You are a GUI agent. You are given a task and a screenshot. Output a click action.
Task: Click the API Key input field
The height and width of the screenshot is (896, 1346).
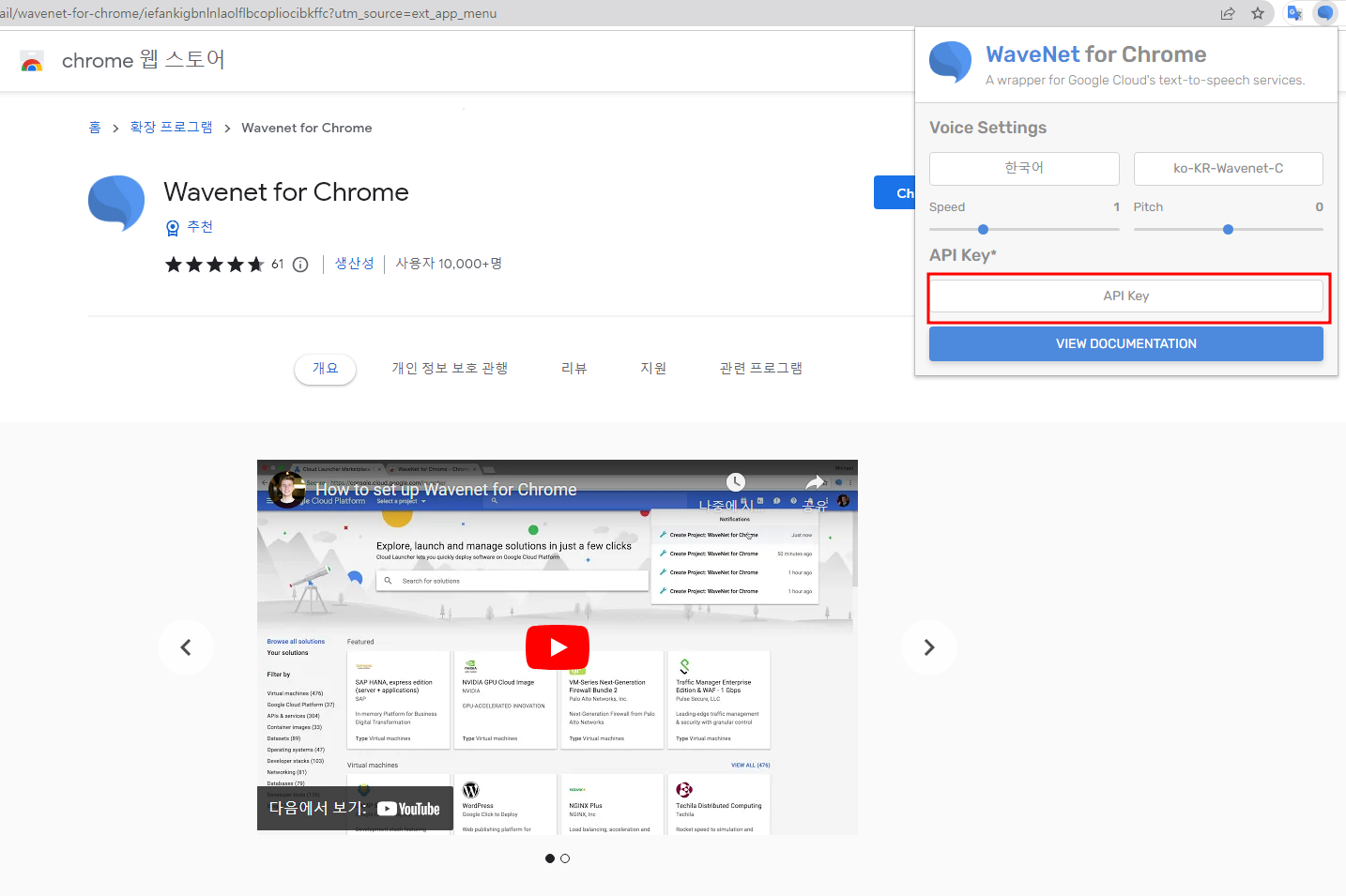[1126, 296]
